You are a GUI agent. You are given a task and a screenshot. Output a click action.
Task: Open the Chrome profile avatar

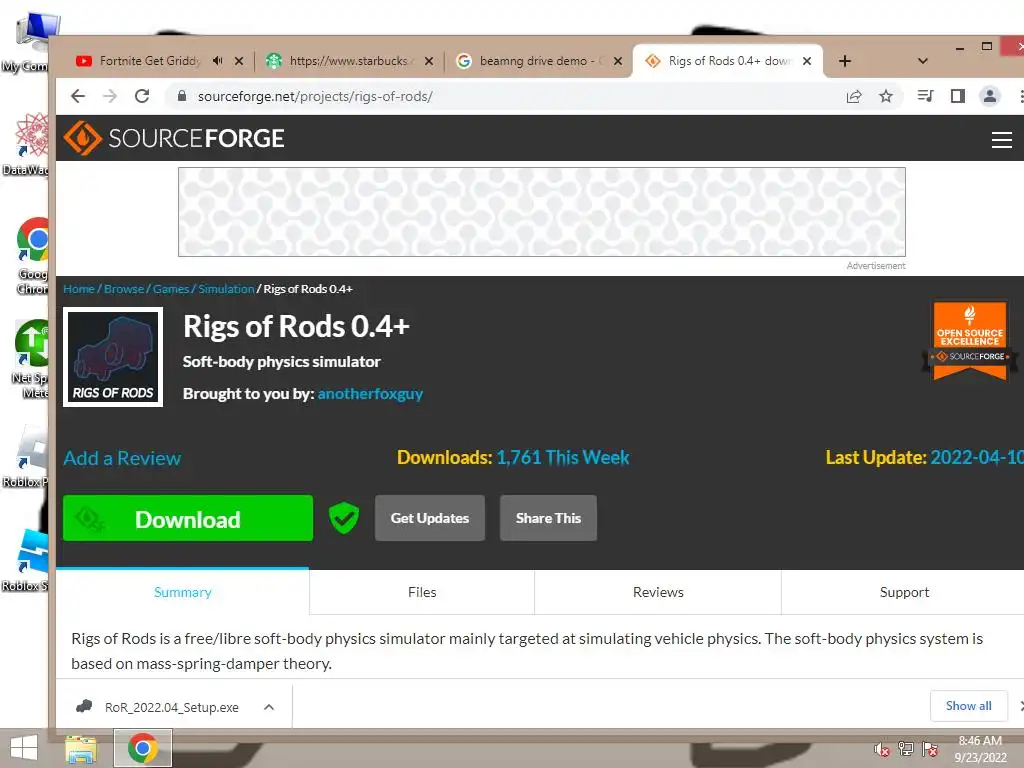(x=989, y=97)
